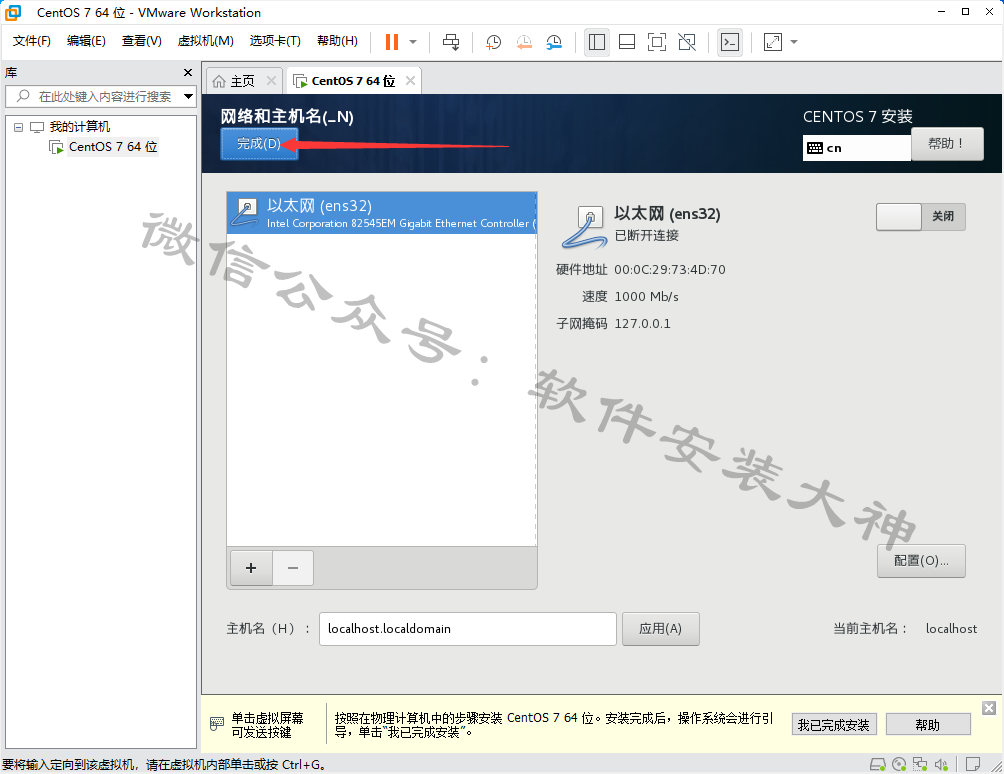Open the 编辑(E) menu
The height and width of the screenshot is (774, 1004).
86,41
